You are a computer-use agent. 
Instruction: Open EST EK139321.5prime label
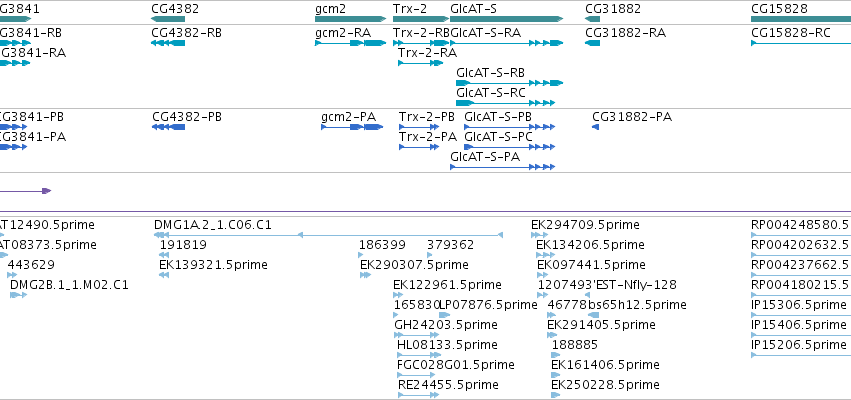[x=213, y=265]
